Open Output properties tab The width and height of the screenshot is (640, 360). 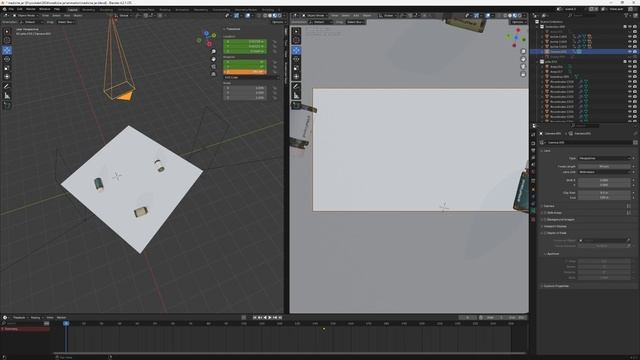pos(533,151)
